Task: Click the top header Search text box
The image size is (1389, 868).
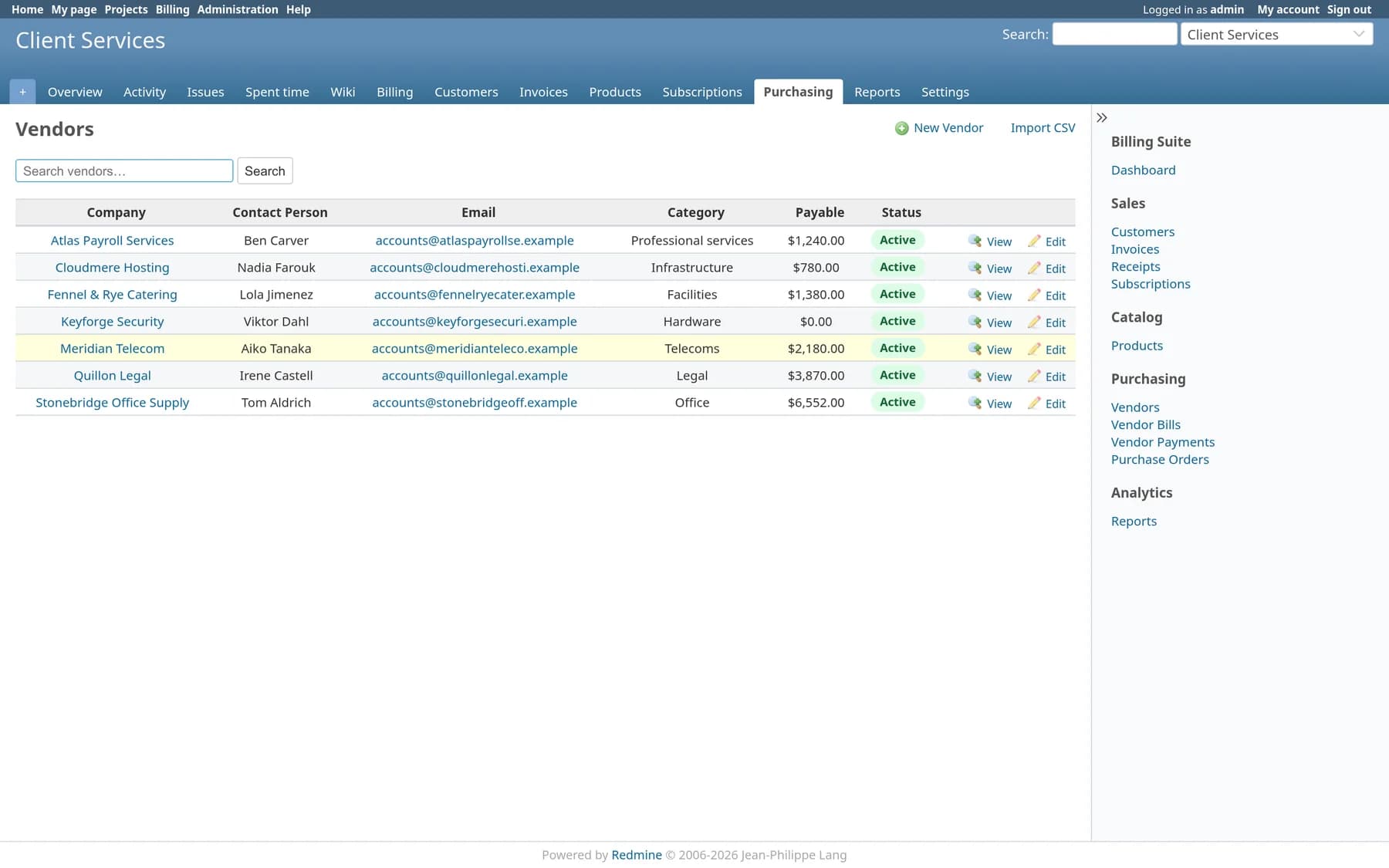Action: [x=1114, y=34]
